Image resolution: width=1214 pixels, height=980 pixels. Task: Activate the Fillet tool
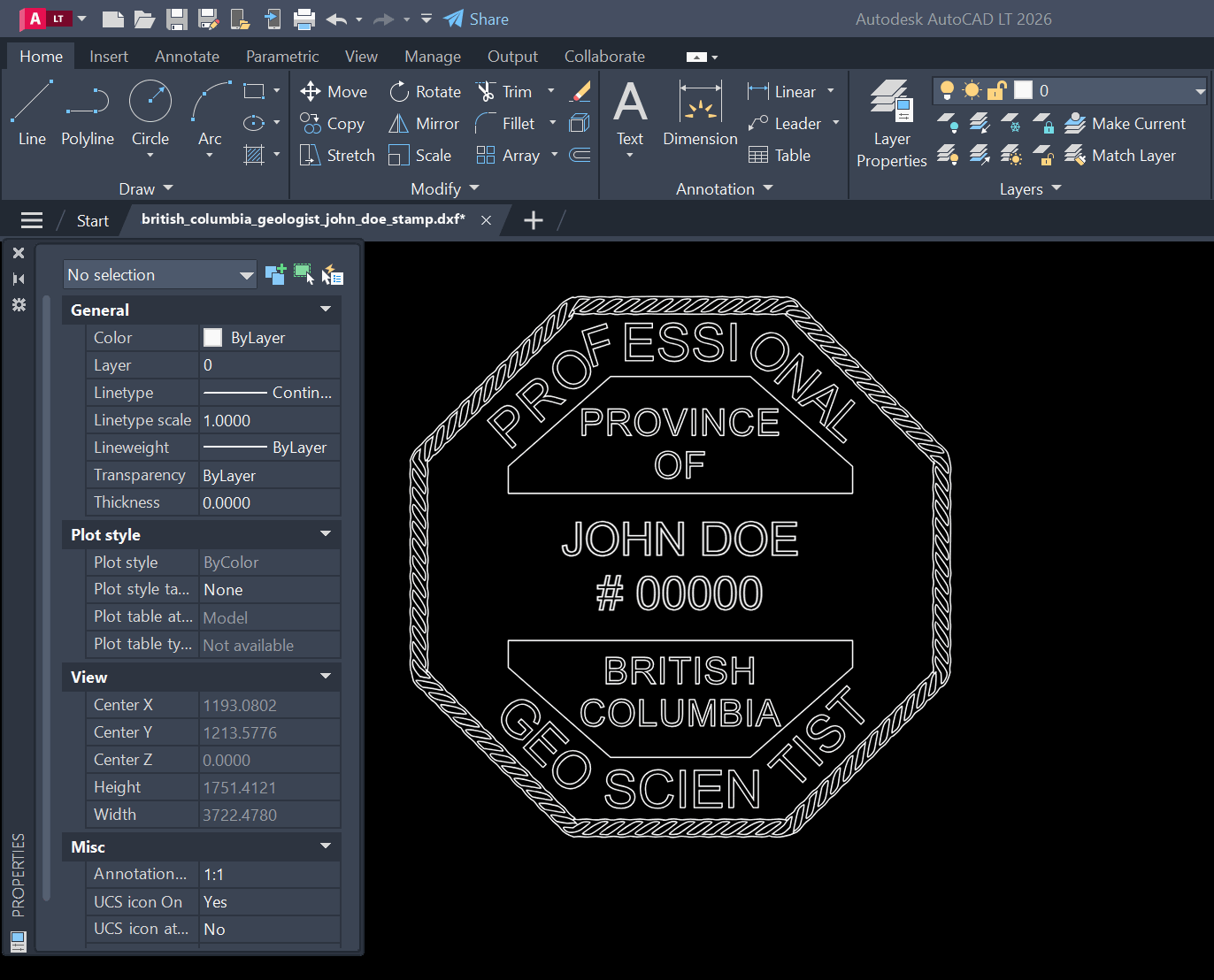(x=505, y=123)
